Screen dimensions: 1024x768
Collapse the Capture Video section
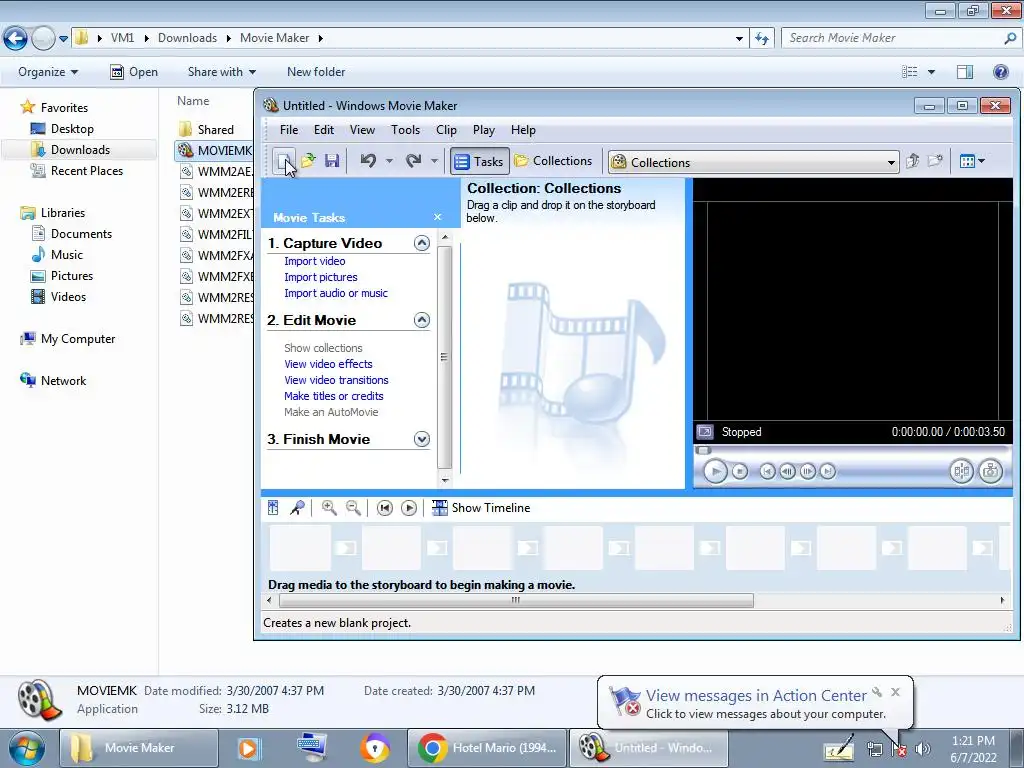click(422, 243)
